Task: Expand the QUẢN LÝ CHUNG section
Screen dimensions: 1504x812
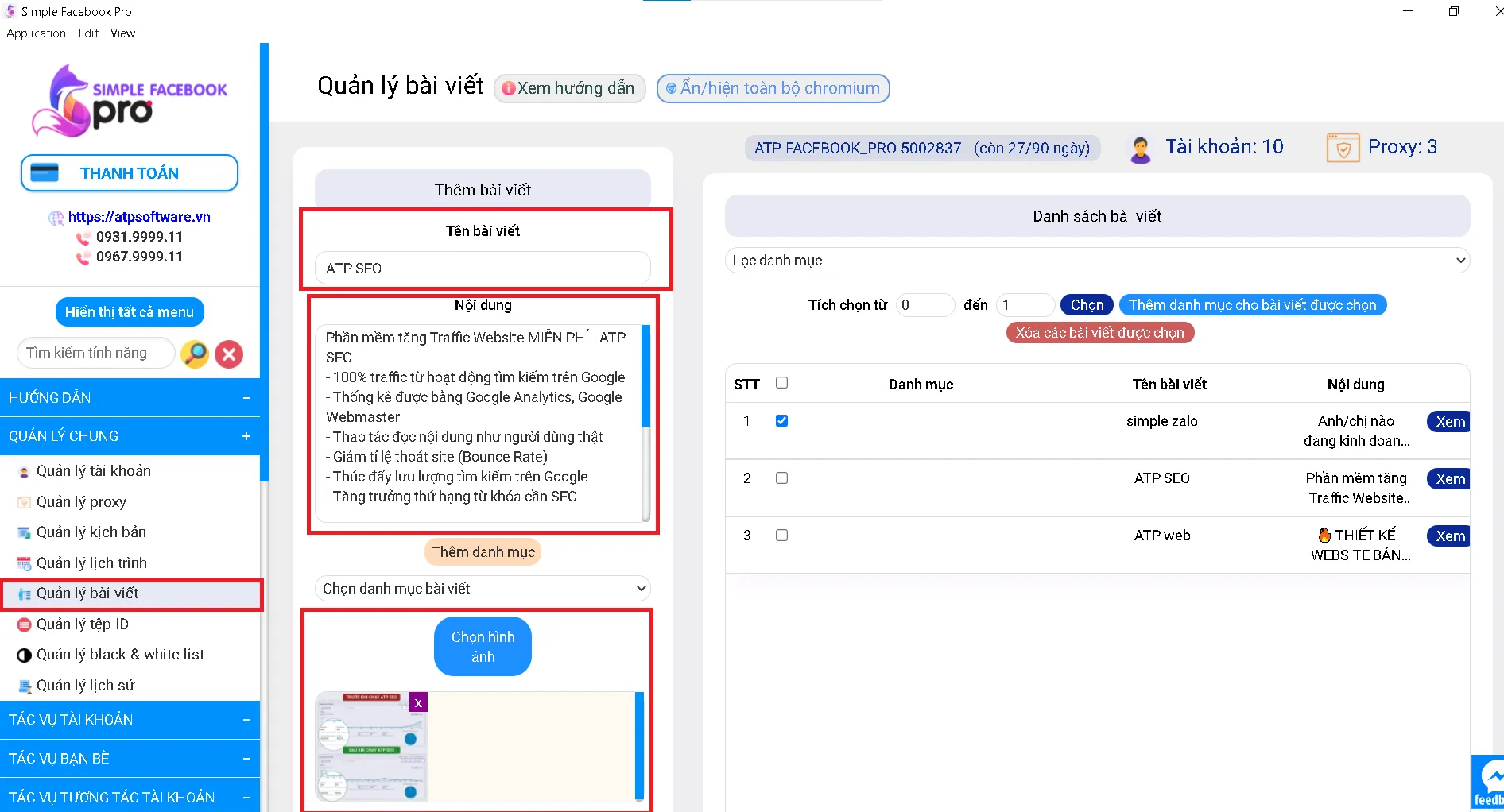Action: pos(246,435)
